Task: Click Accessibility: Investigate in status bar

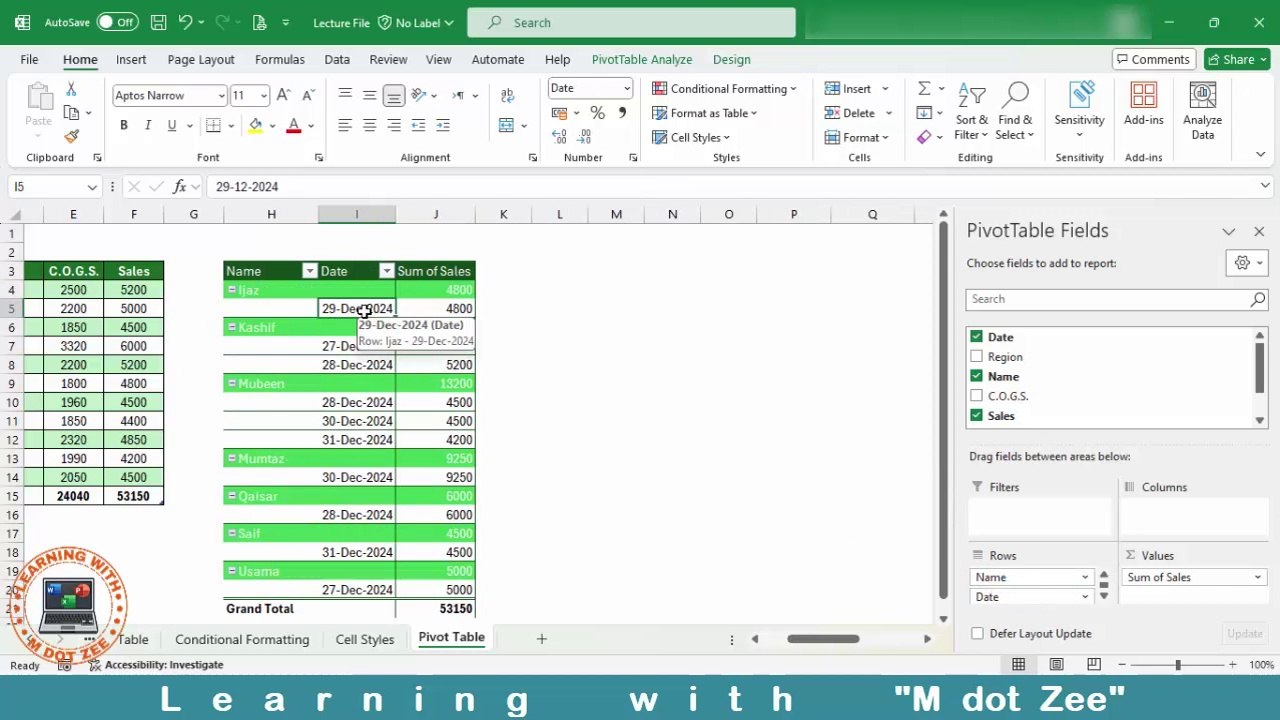Action: tap(155, 665)
